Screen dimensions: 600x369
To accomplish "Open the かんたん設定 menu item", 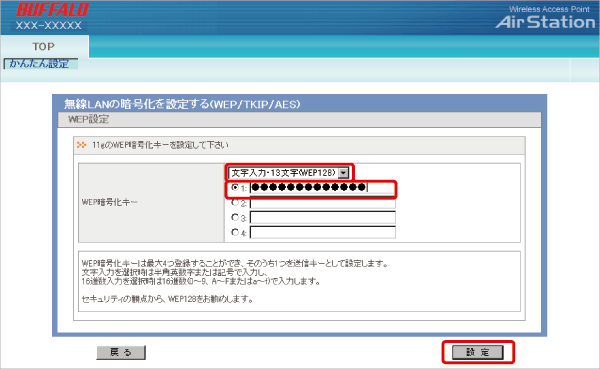I will (40, 64).
